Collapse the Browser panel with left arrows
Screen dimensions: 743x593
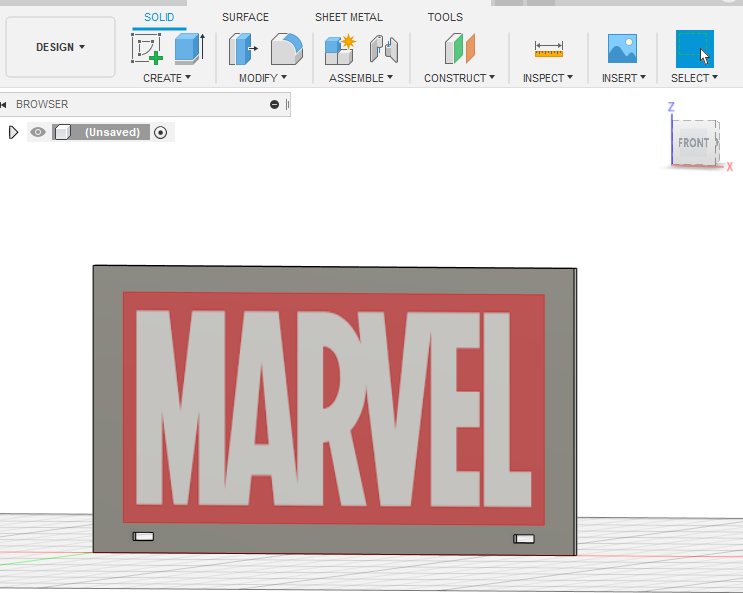3,104
